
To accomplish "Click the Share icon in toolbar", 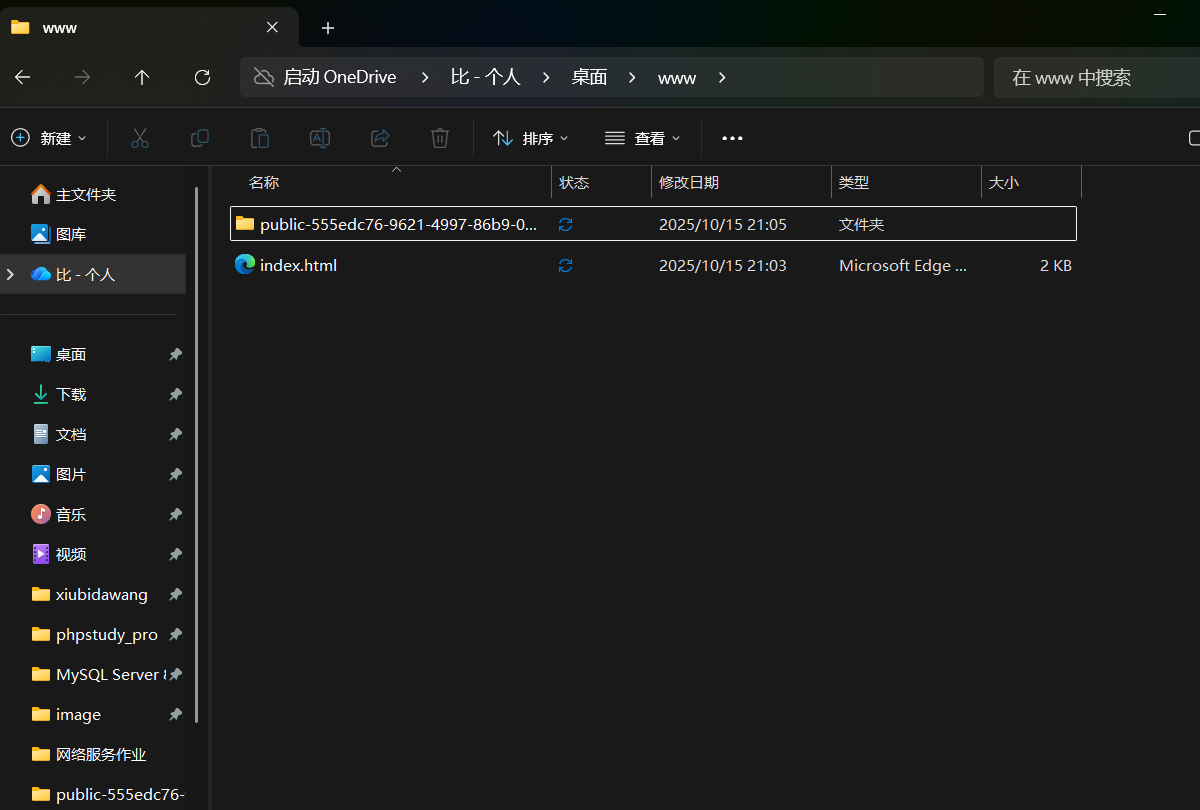I will pyautogui.click(x=380, y=138).
